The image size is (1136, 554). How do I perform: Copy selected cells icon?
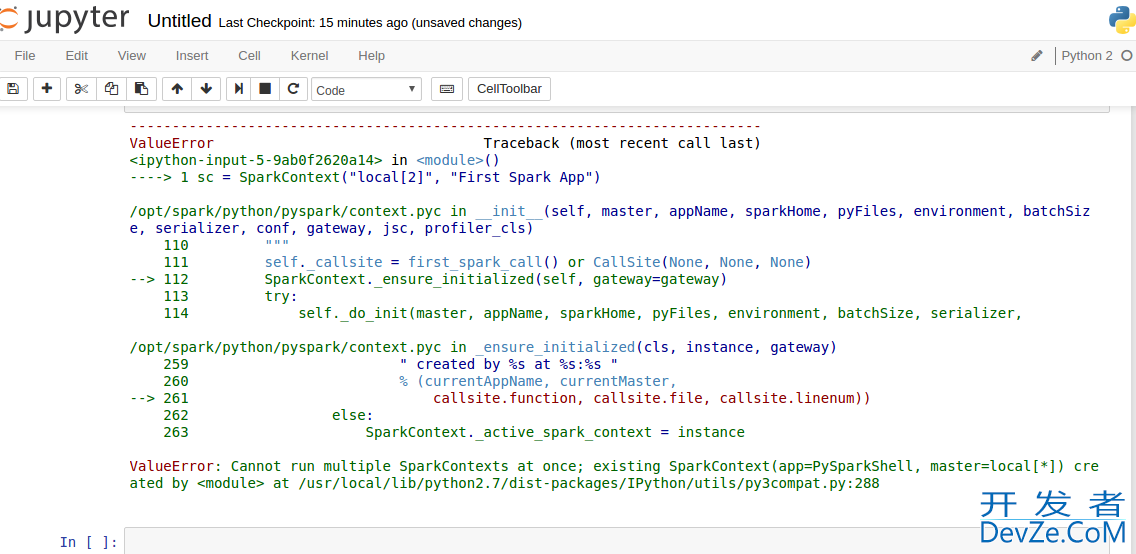(111, 89)
